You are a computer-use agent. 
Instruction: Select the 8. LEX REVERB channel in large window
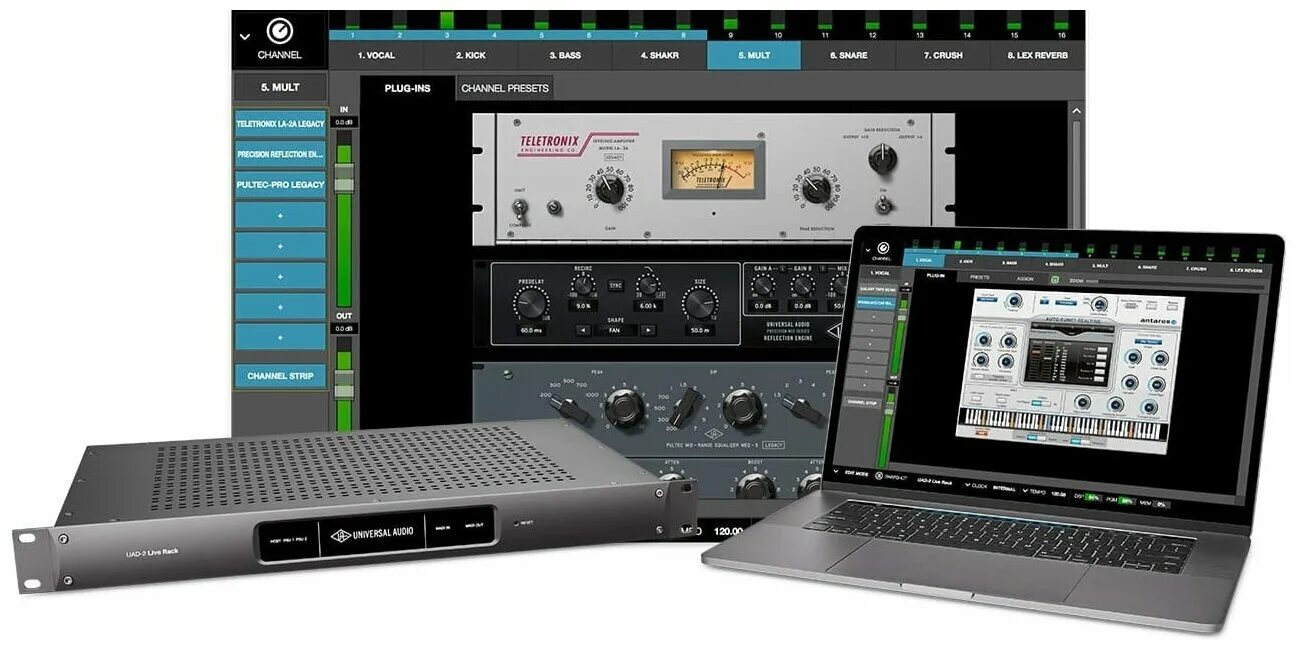point(1037,55)
